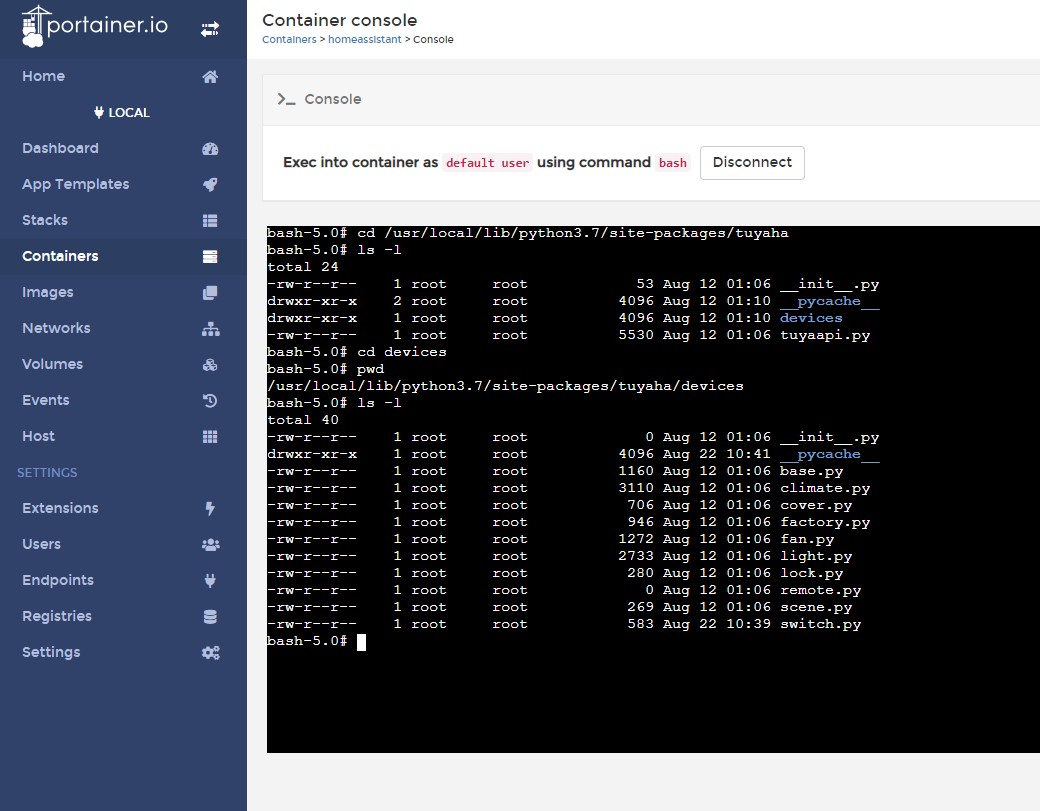Open the Stacks list icon
Screen dimensions: 1040x811
click(210, 220)
